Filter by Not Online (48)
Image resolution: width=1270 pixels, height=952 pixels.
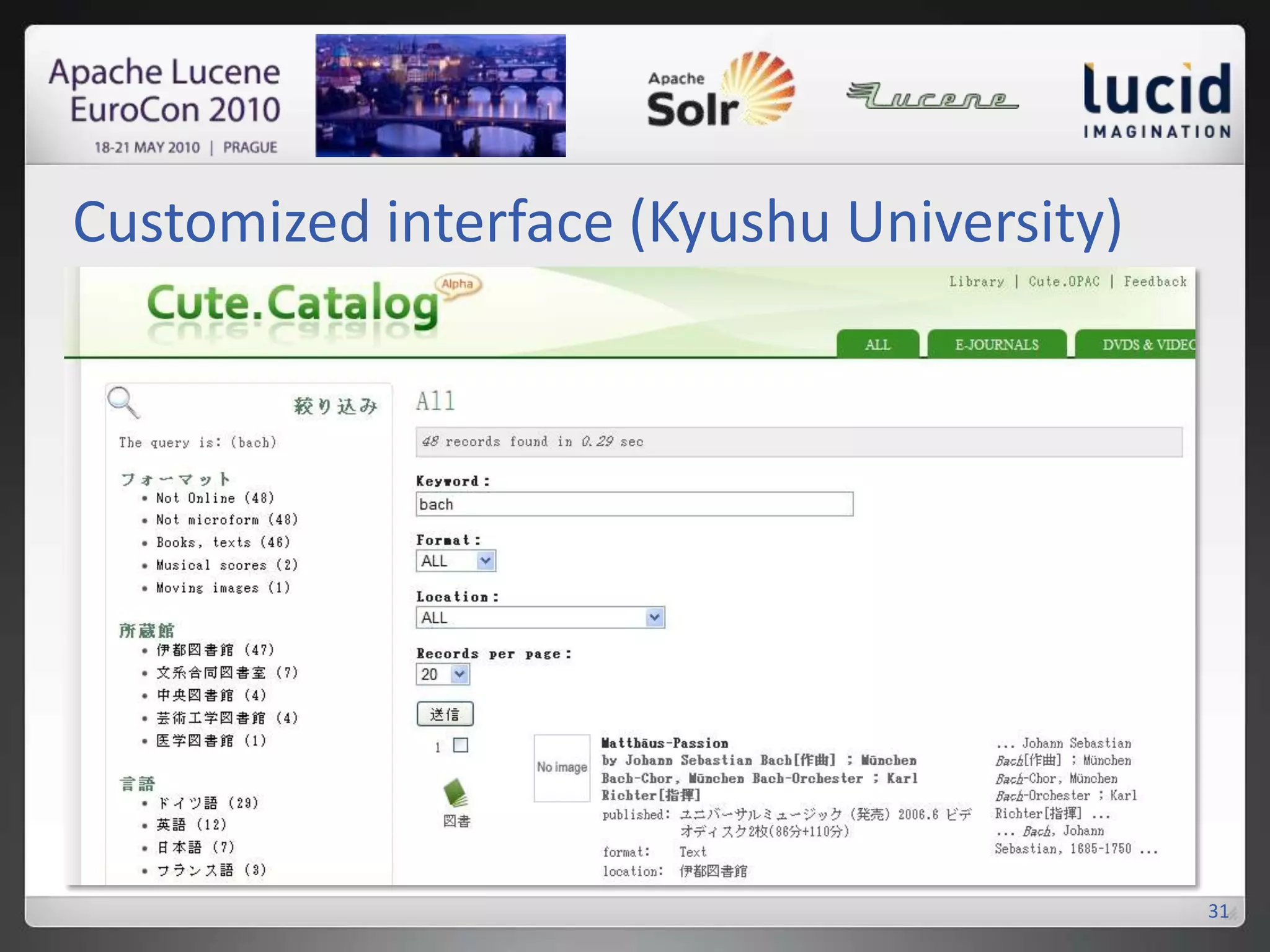click(215, 498)
